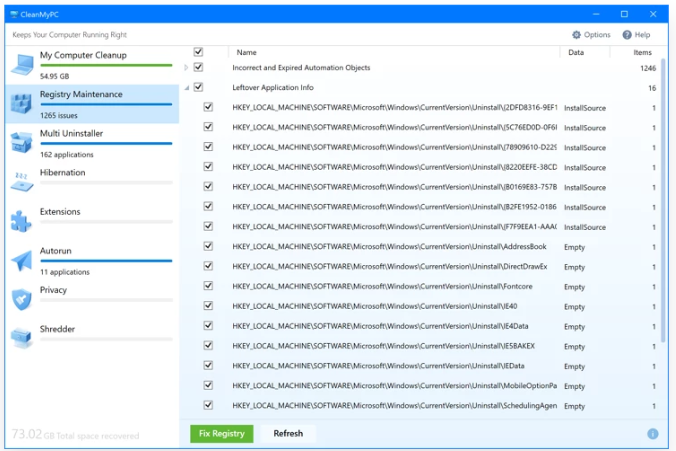Untick the Fontcore uninstall key checkbox
The height and width of the screenshot is (451, 676).
208,287
